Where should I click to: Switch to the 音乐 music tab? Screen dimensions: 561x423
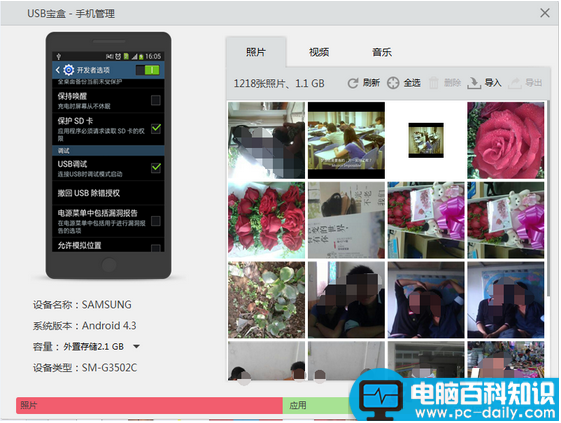pos(382,52)
